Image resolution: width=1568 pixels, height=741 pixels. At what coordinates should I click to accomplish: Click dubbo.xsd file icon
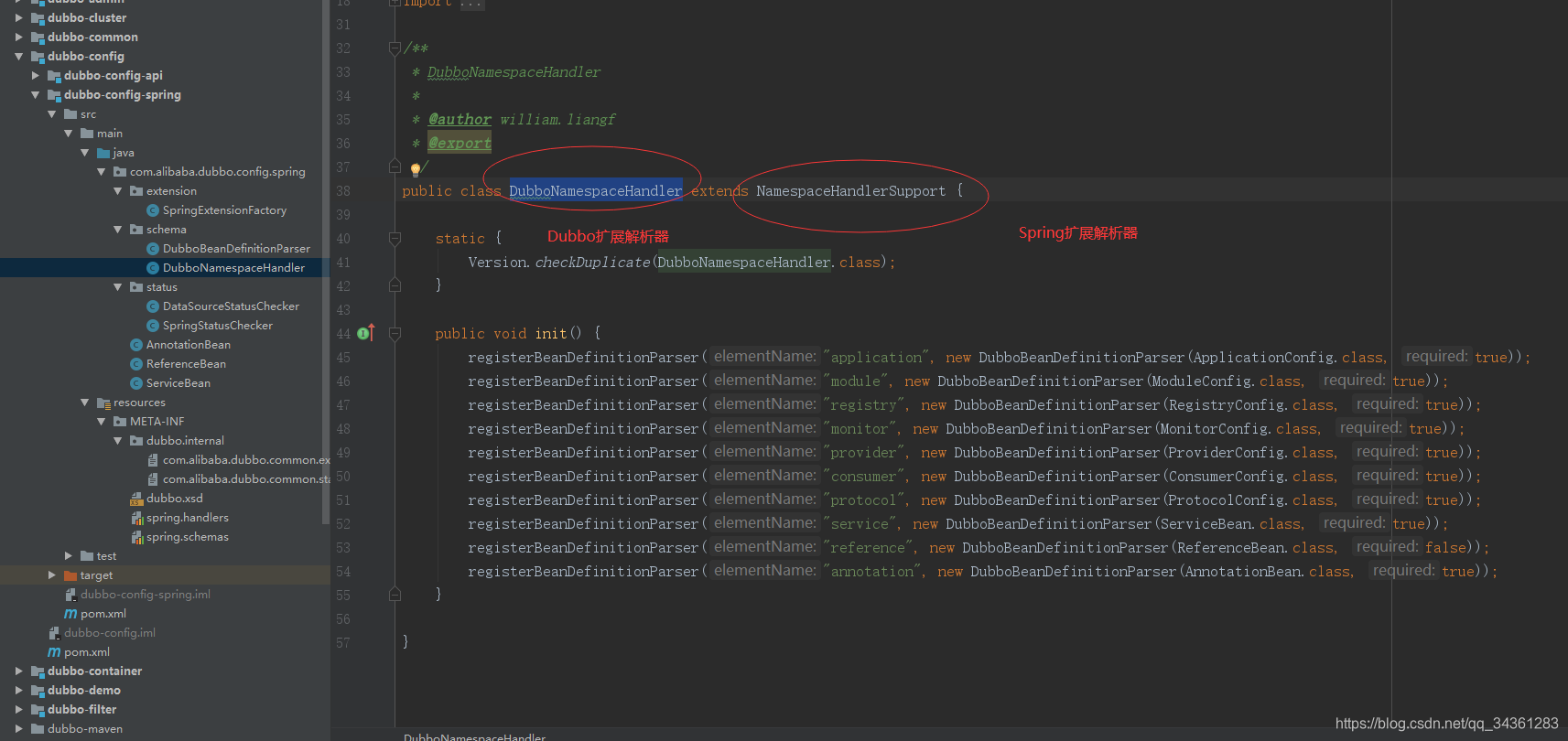point(136,499)
